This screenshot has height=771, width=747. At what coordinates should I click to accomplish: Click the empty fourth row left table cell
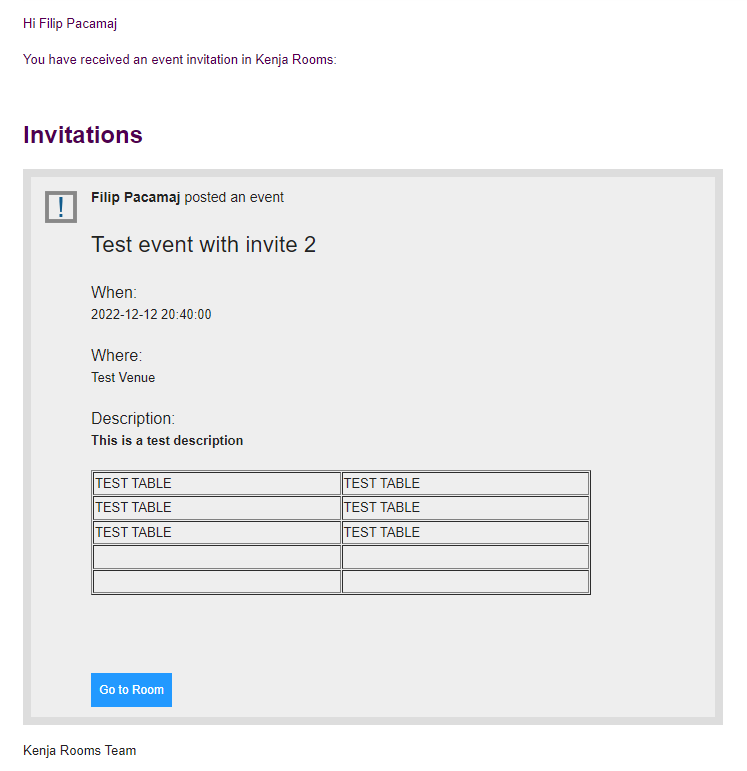tap(217, 557)
